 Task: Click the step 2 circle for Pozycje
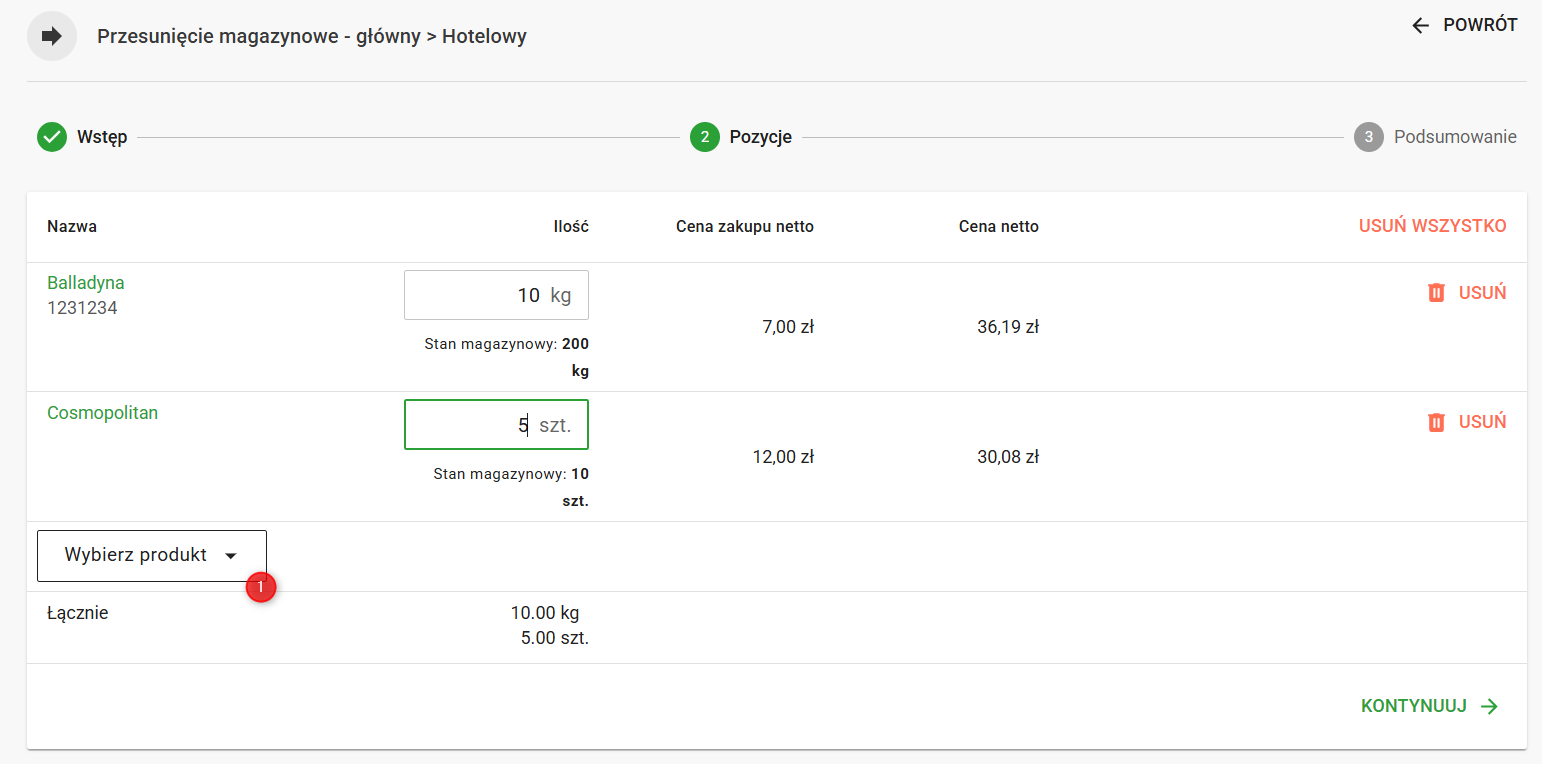(x=705, y=137)
